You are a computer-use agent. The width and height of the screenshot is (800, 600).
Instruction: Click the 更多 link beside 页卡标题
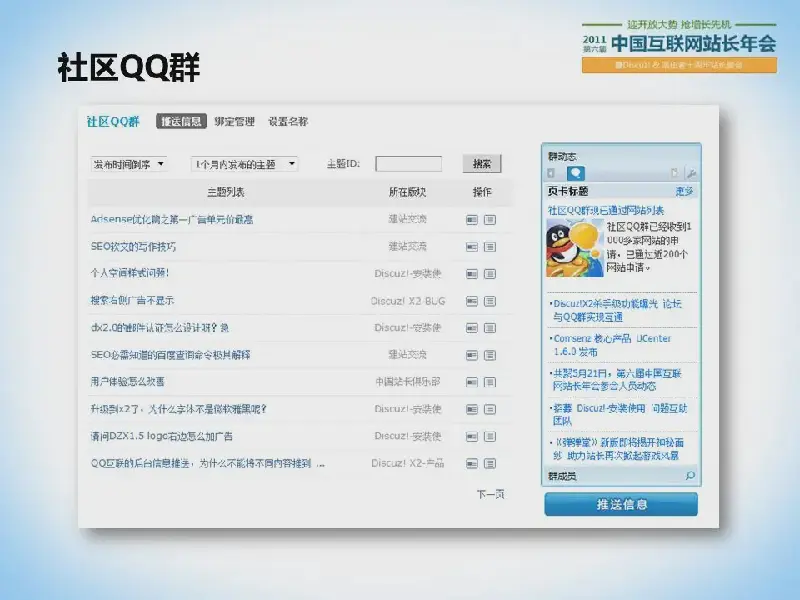click(684, 191)
